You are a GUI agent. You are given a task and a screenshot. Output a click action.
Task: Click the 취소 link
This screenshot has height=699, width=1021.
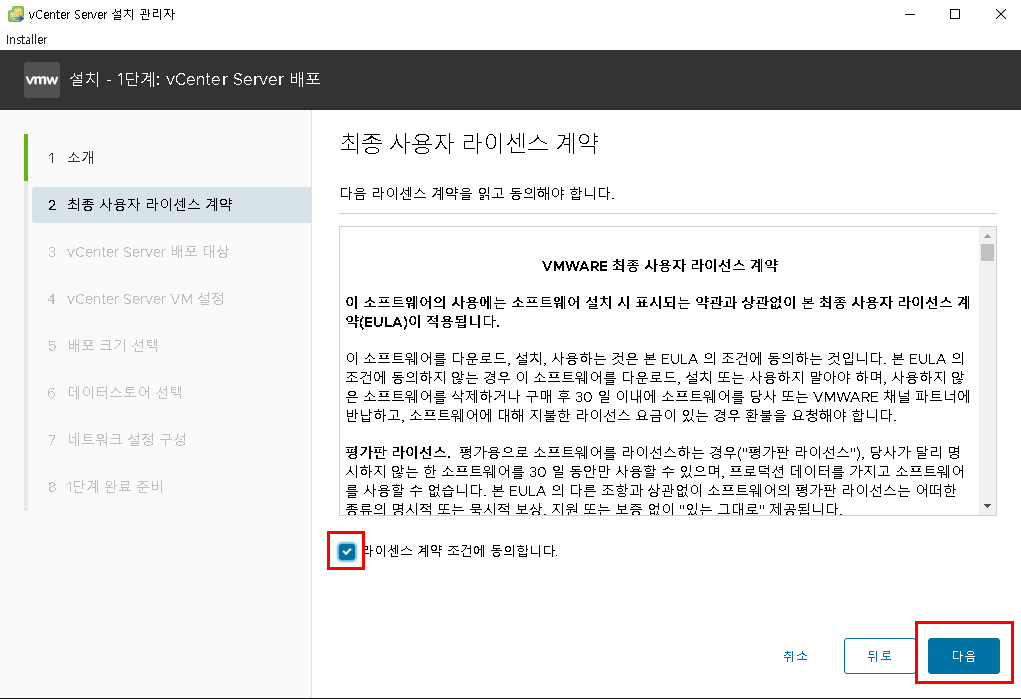click(x=795, y=655)
